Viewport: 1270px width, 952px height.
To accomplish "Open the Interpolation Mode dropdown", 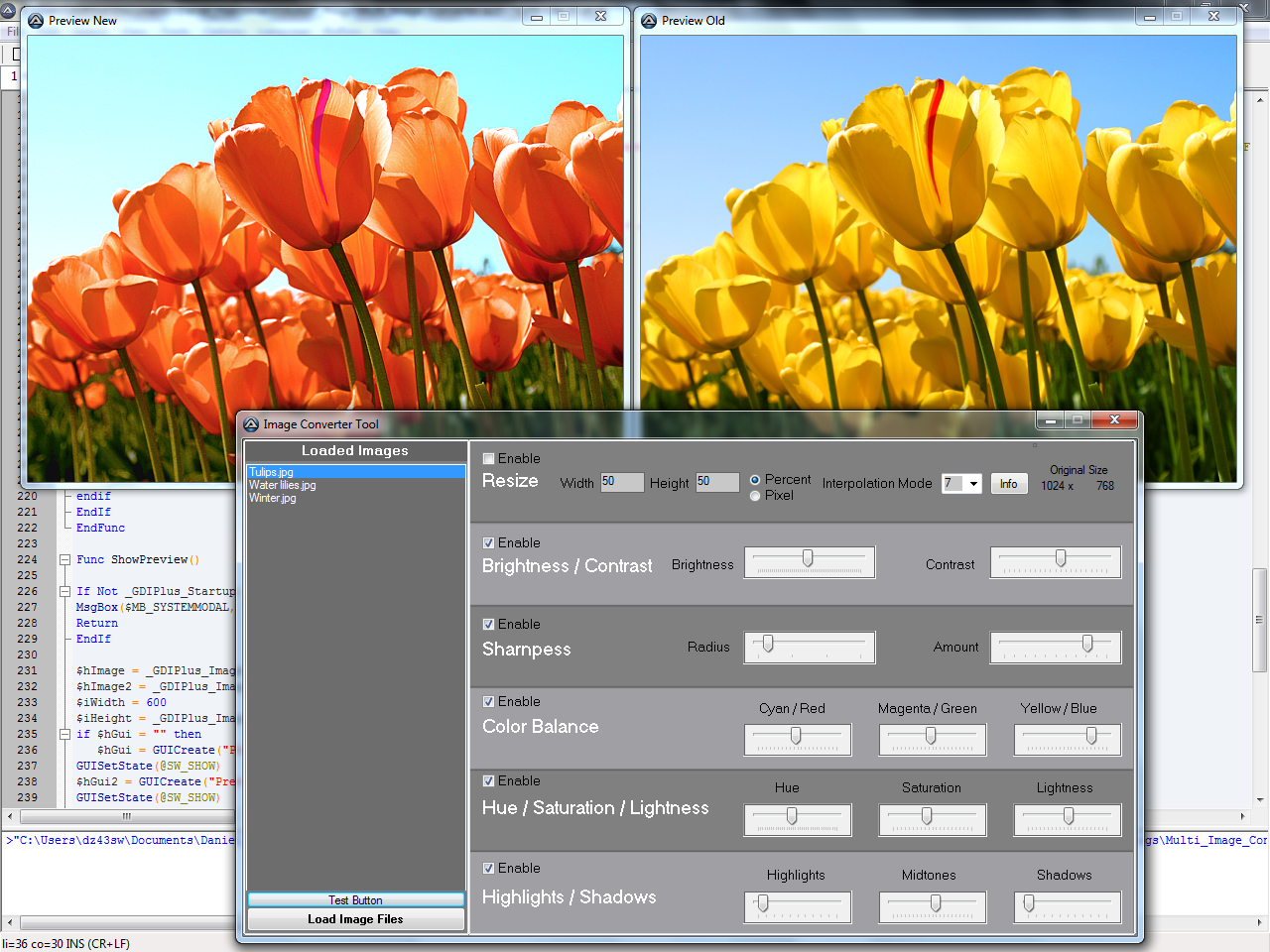I will coord(973,484).
